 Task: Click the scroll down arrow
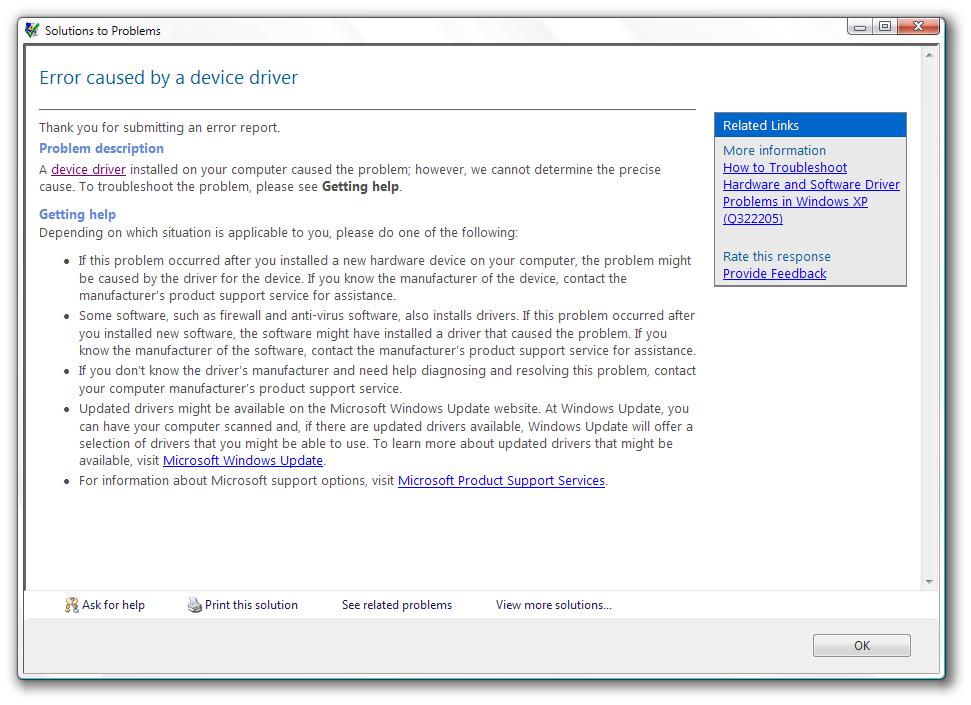coord(929,581)
